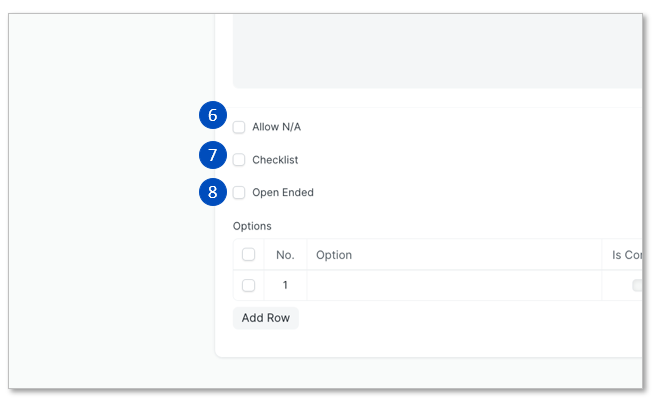Toggle the Is Correct checkbox in row 1
The width and height of the screenshot is (653, 406).
tap(637, 285)
